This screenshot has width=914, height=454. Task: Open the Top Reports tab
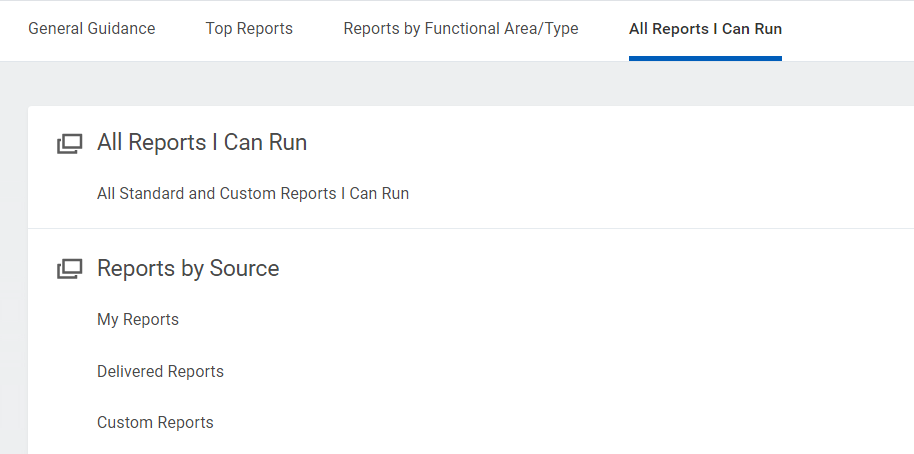[x=249, y=29]
